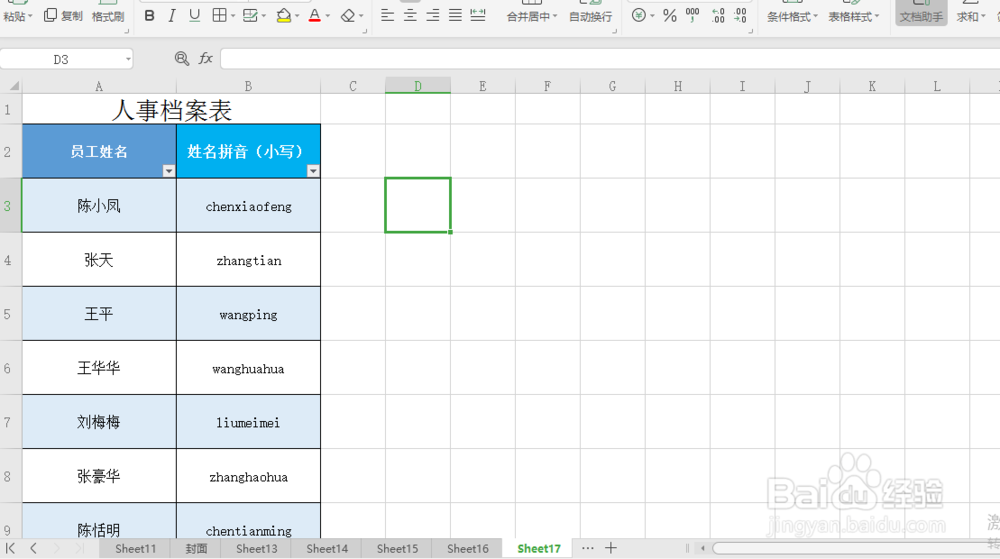1000x559 pixels.
Task: Click the zoom magnifier icon beside fx
Action: click(x=182, y=59)
